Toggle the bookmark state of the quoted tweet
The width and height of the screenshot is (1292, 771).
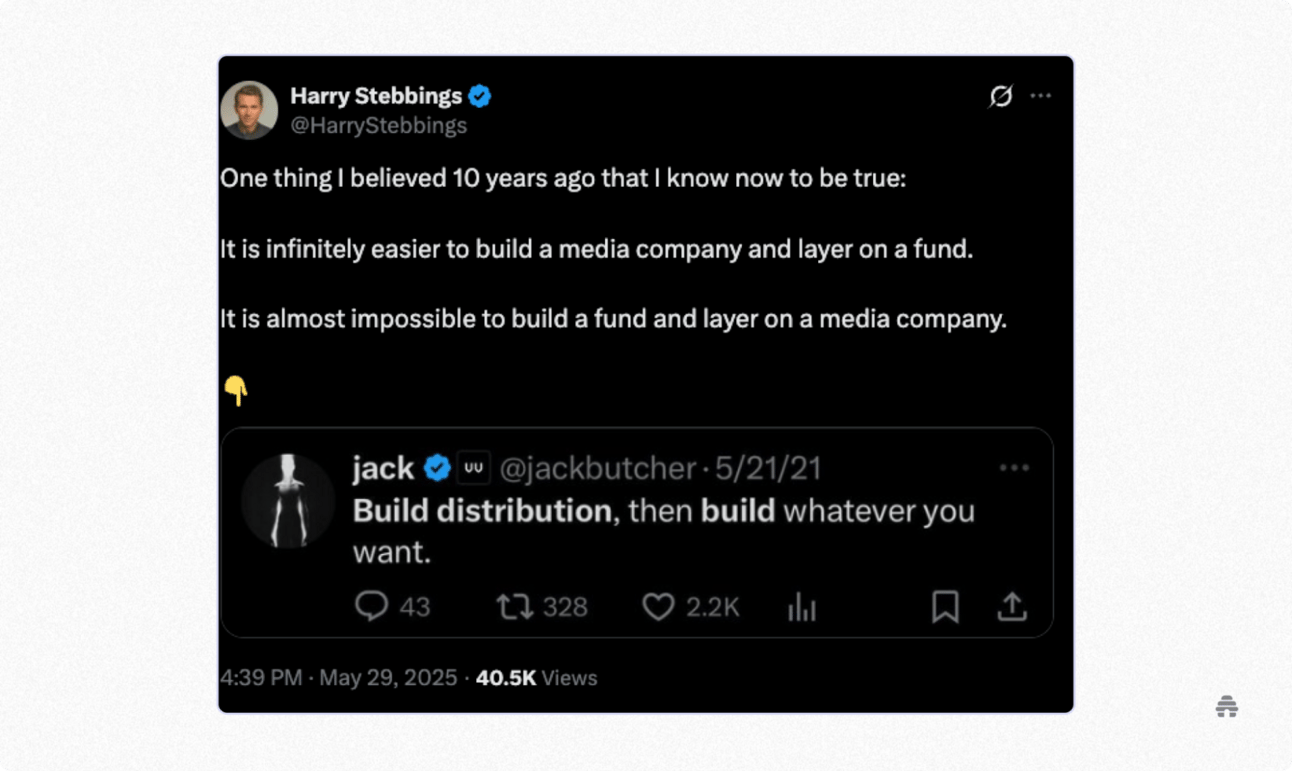point(944,607)
